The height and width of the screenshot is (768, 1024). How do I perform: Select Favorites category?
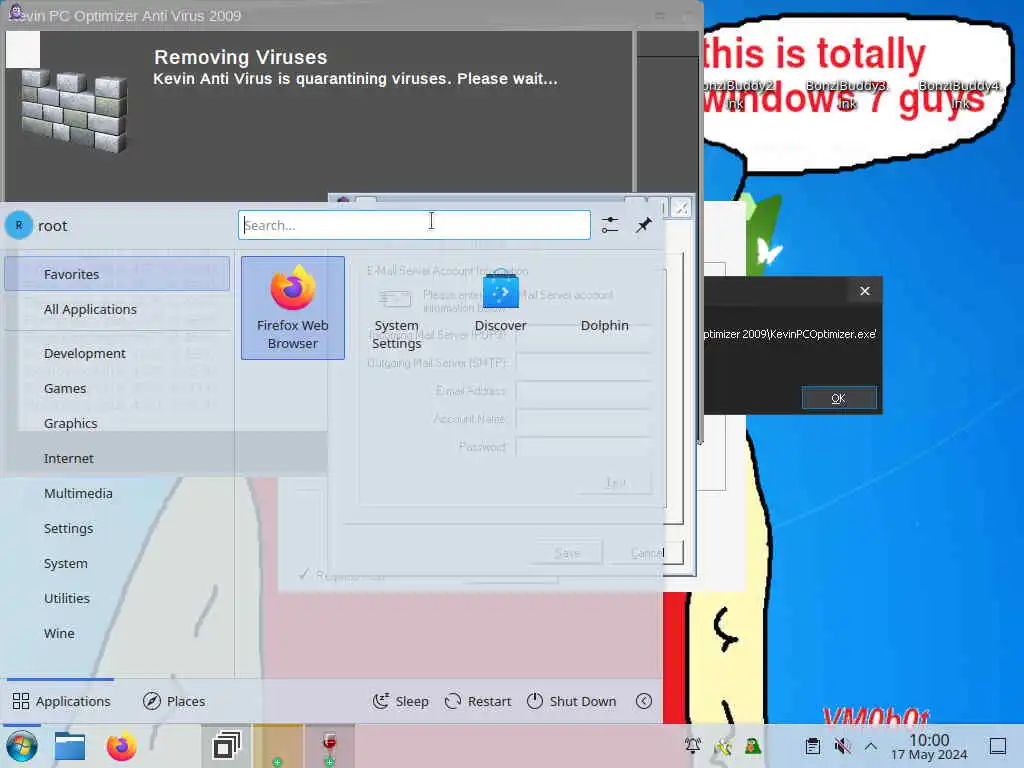[x=117, y=274]
